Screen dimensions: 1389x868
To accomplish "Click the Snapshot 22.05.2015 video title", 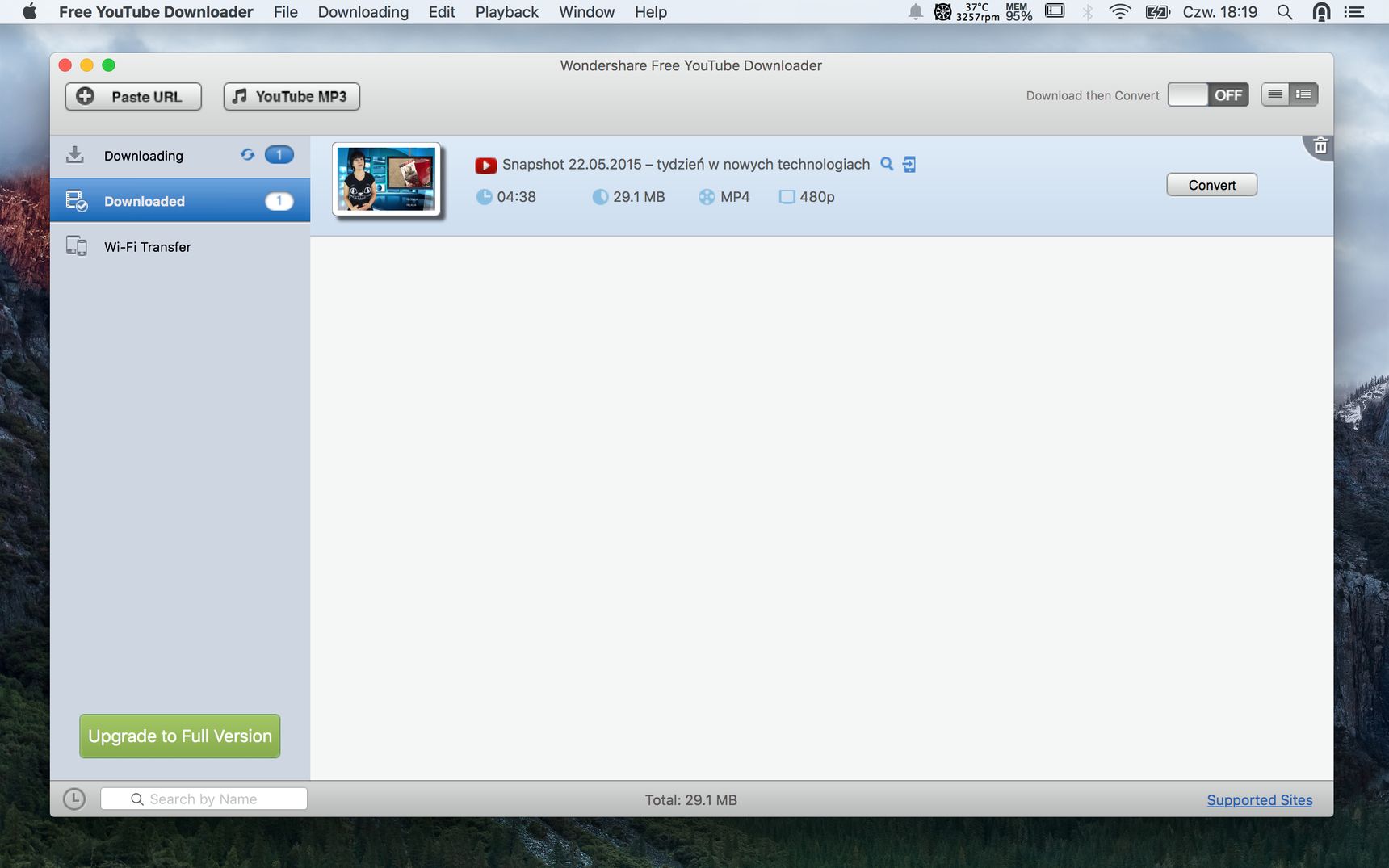I will point(686,164).
